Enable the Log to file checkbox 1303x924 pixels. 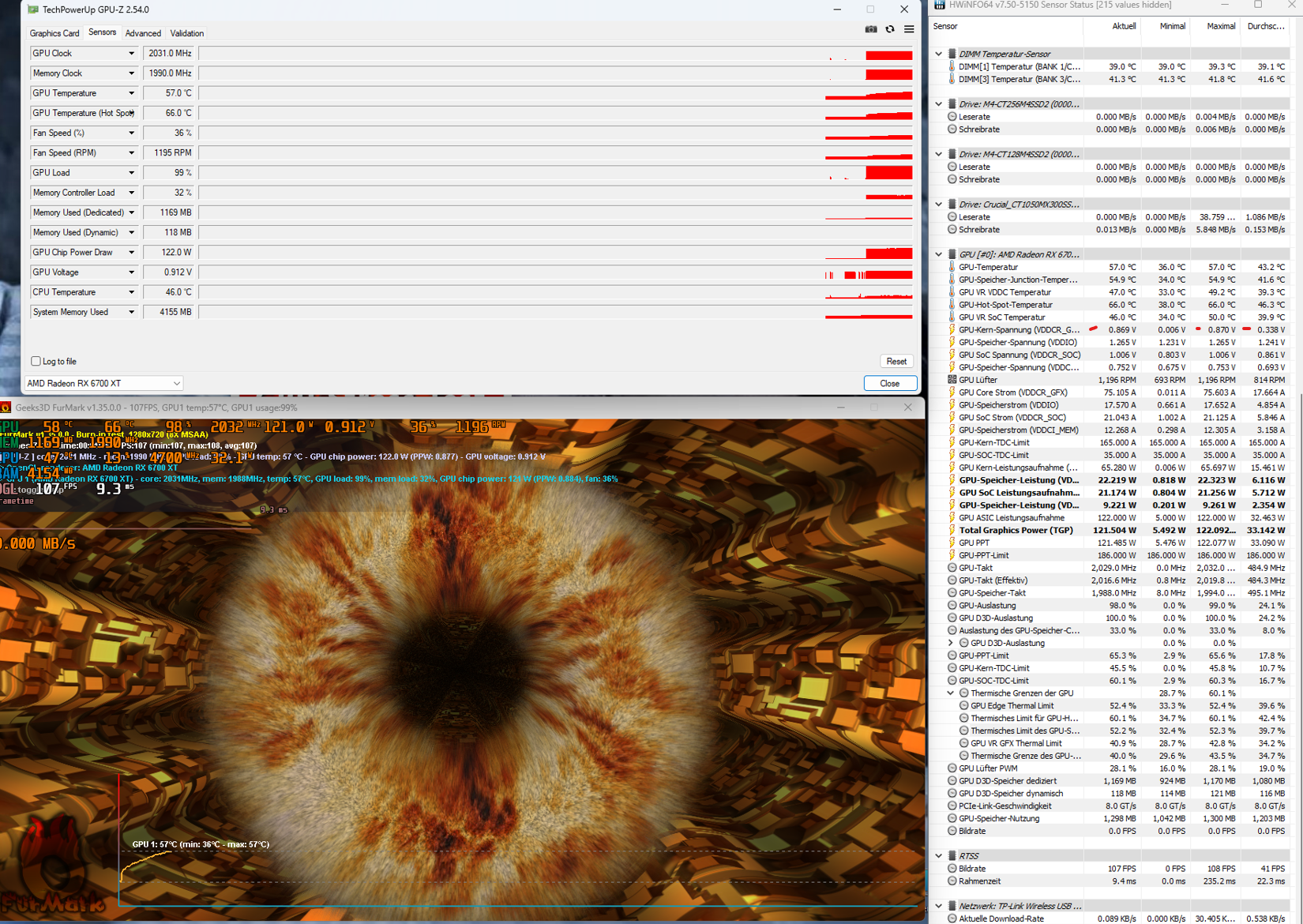click(36, 362)
